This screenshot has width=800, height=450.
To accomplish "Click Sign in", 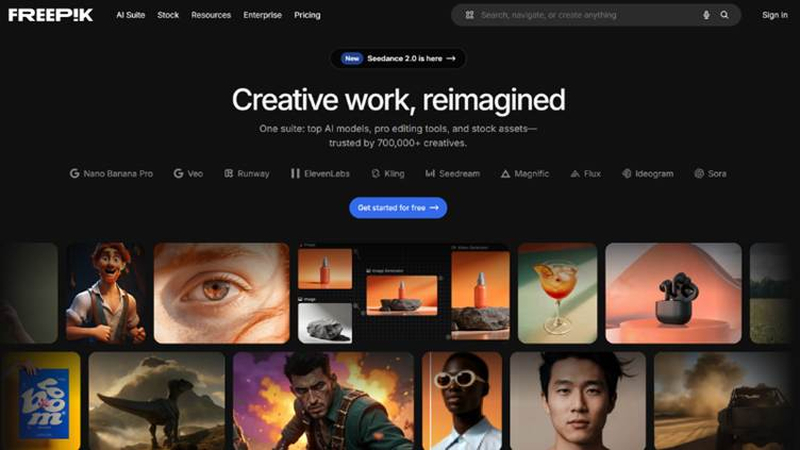I will click(774, 15).
